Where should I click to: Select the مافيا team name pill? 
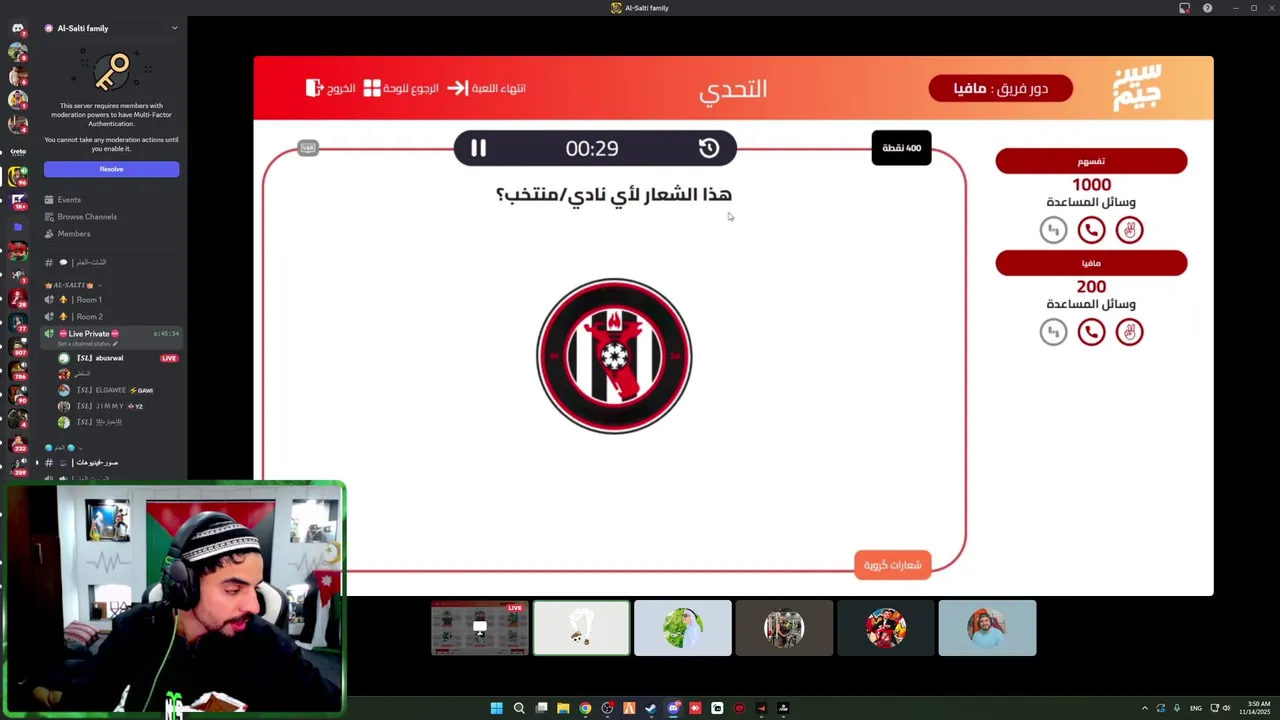(1091, 263)
